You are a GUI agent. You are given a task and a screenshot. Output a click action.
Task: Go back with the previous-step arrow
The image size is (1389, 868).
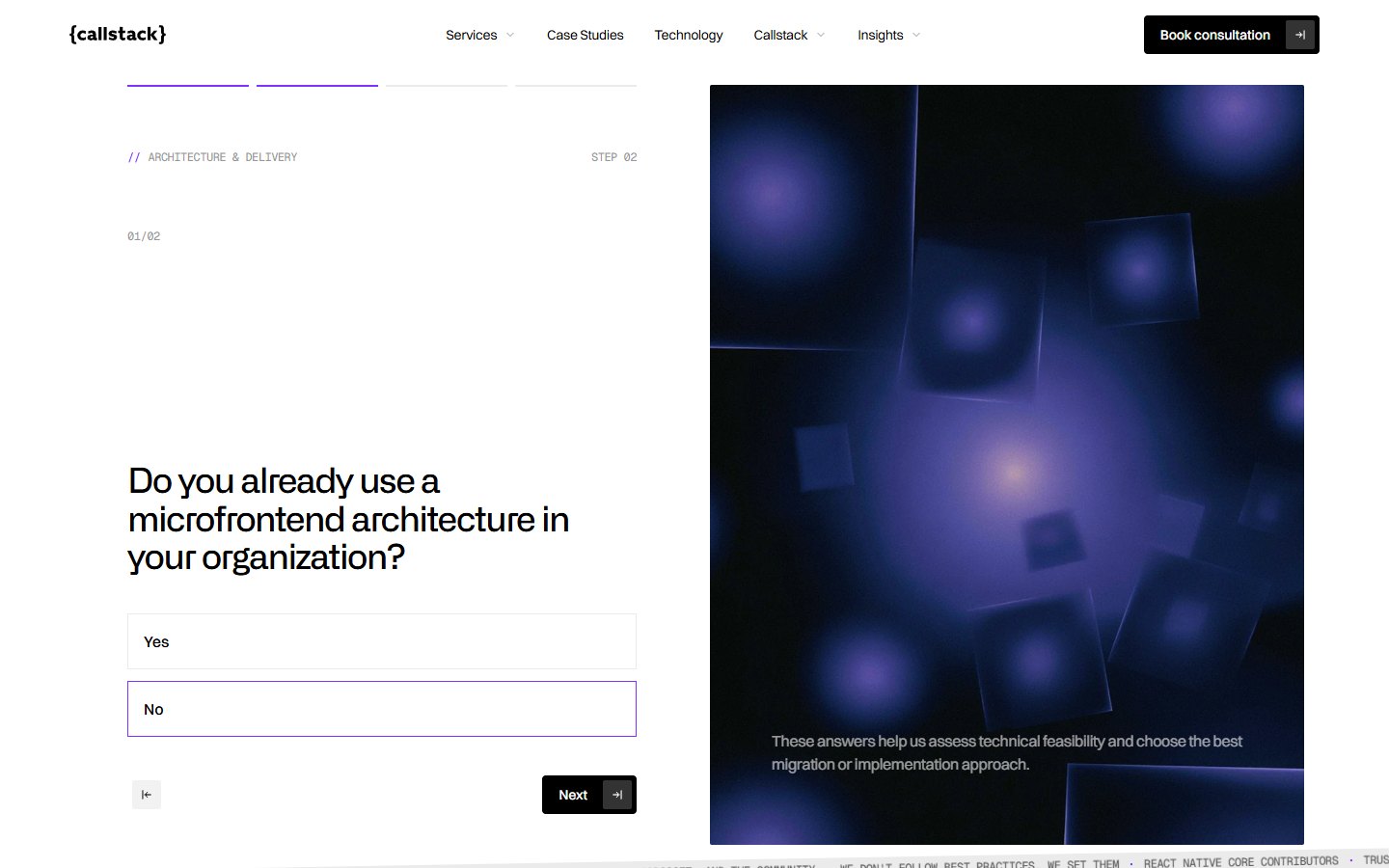[x=147, y=795]
